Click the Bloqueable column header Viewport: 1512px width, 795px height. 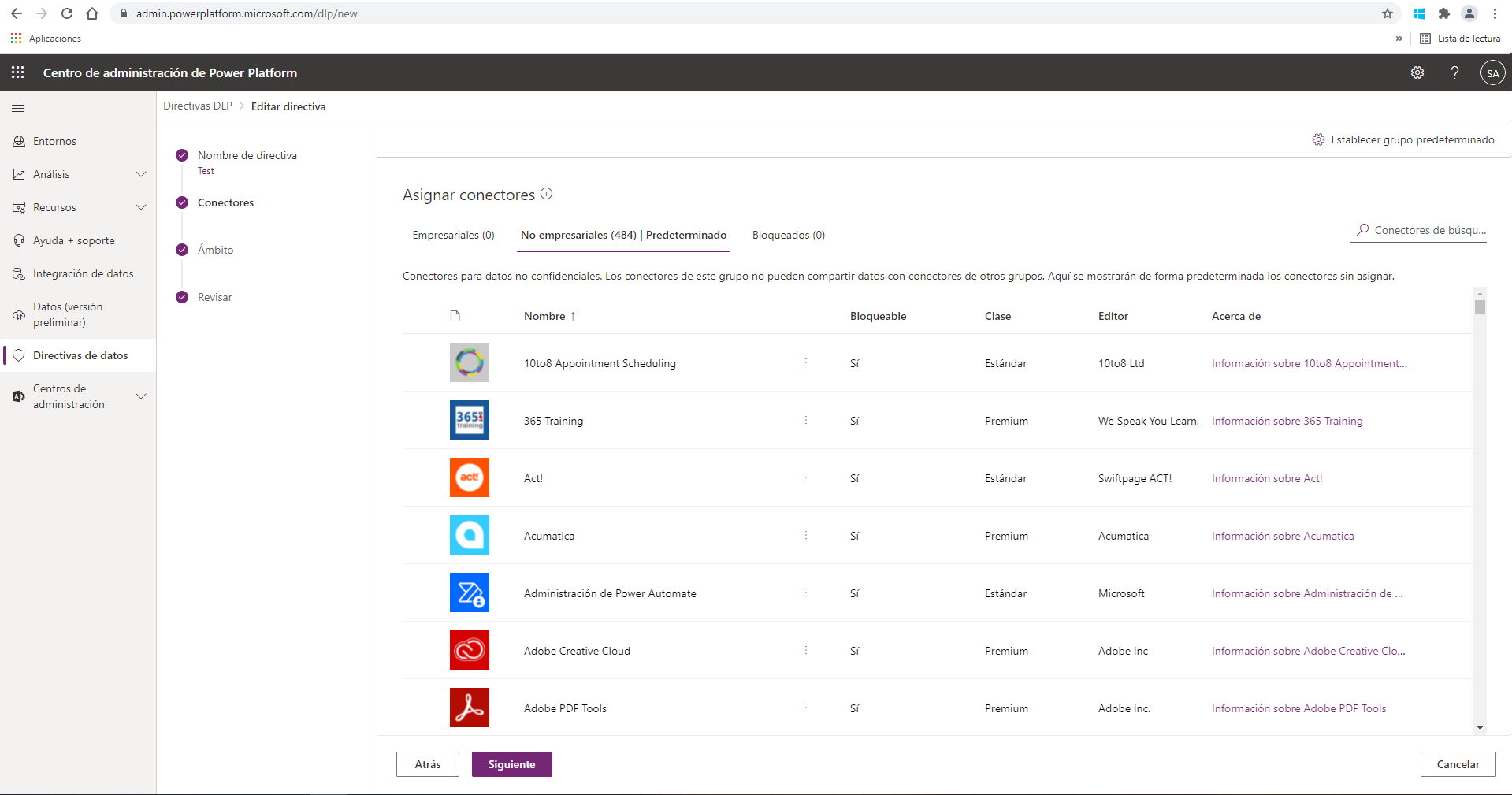pos(878,316)
